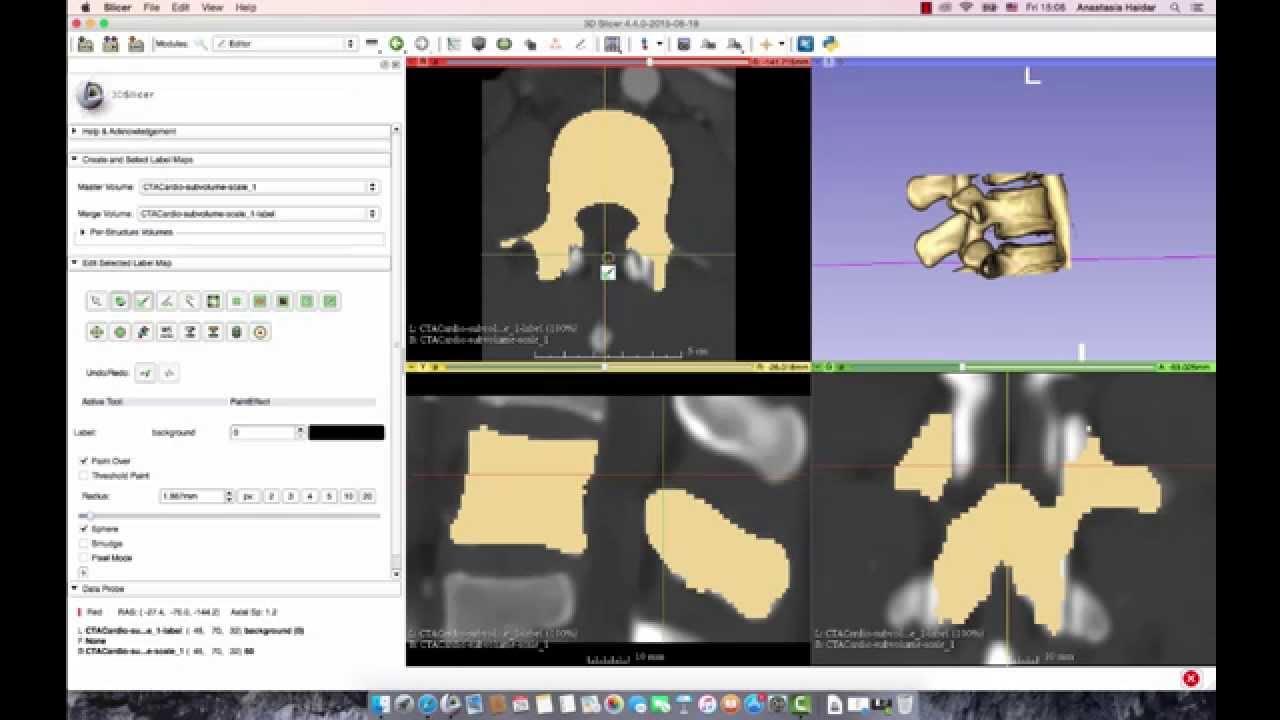Image resolution: width=1280 pixels, height=720 pixels.
Task: Click the next module grey arrow
Action: (x=421, y=44)
